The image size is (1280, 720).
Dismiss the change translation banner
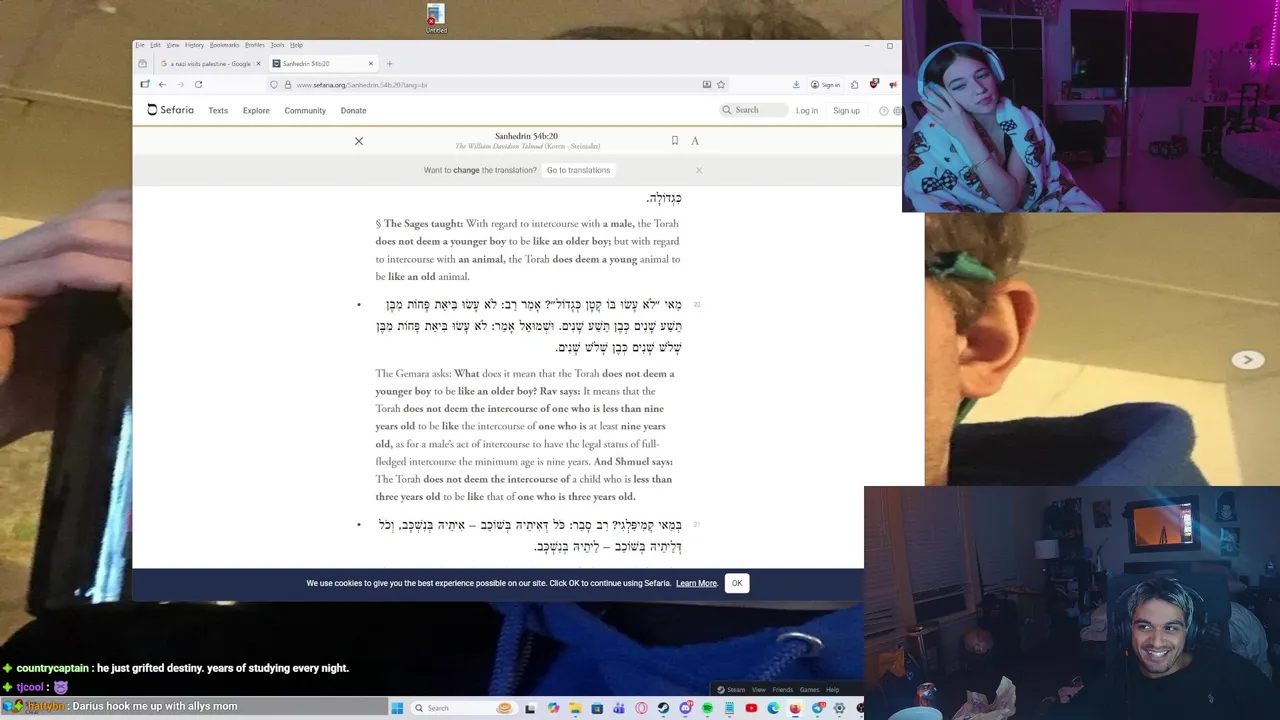pos(699,170)
